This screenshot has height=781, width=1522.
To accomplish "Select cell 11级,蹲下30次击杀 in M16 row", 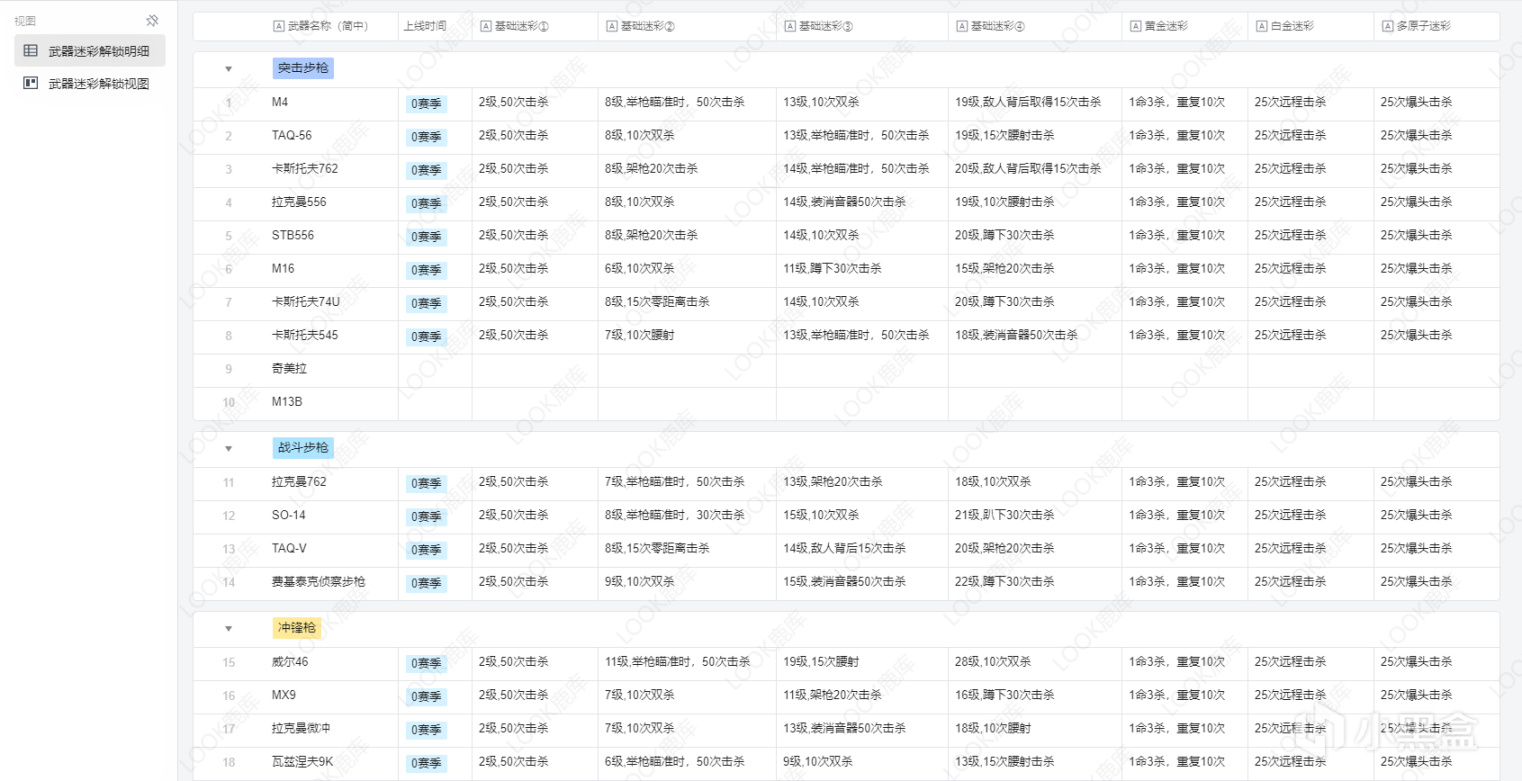I will 863,271.
